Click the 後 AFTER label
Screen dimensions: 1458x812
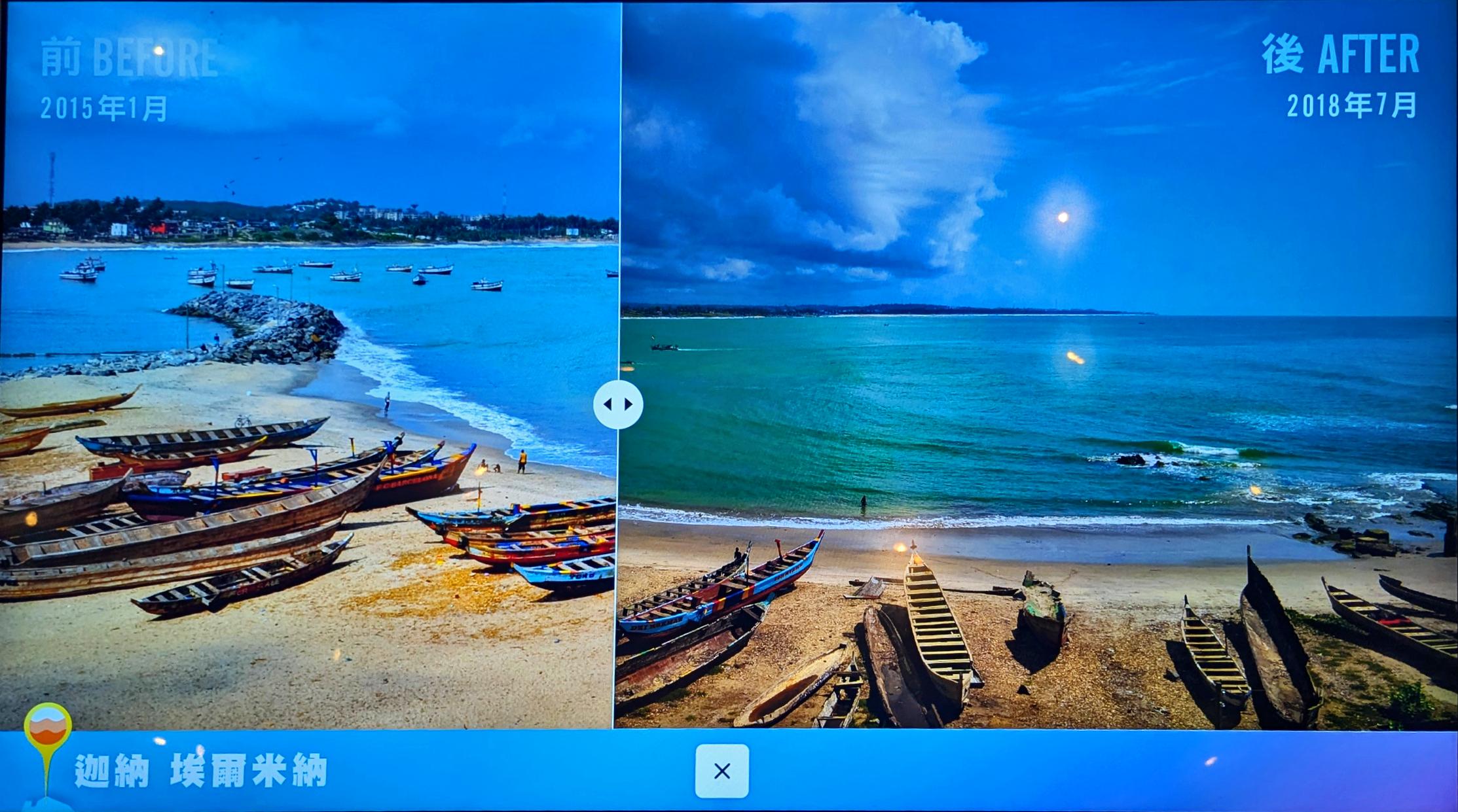(x=1340, y=54)
